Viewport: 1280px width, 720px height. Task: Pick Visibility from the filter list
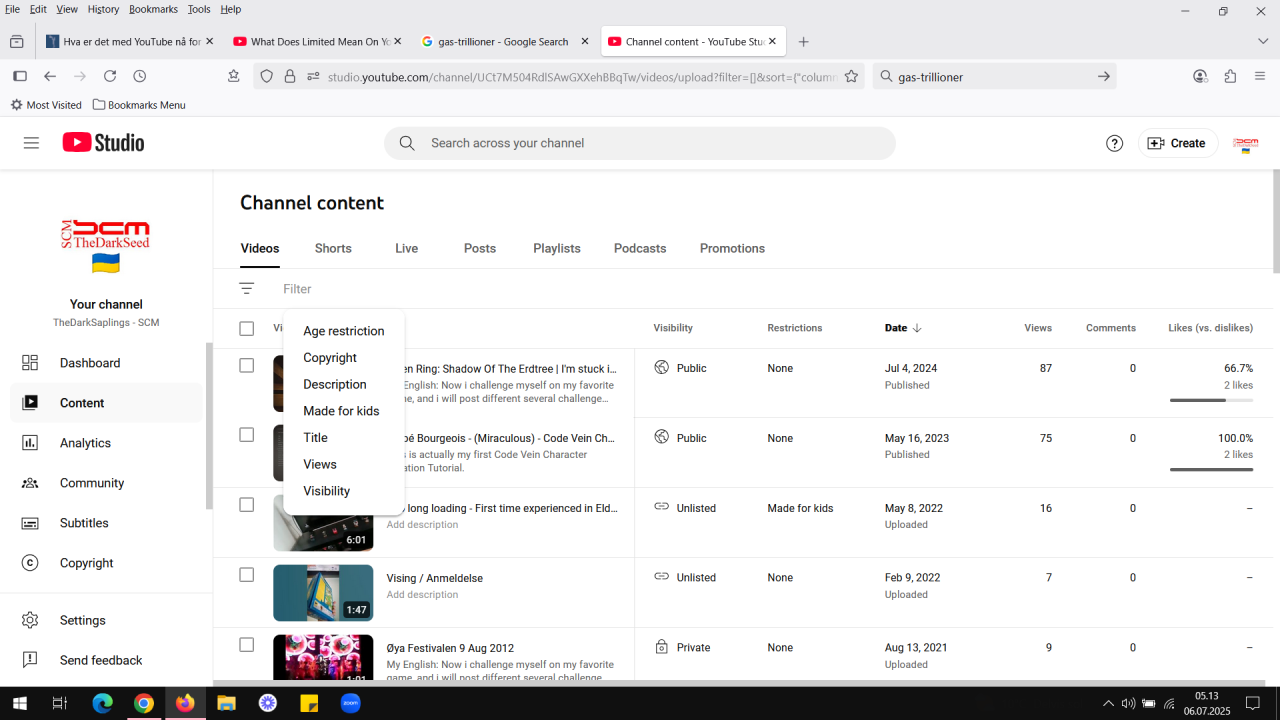click(x=326, y=491)
